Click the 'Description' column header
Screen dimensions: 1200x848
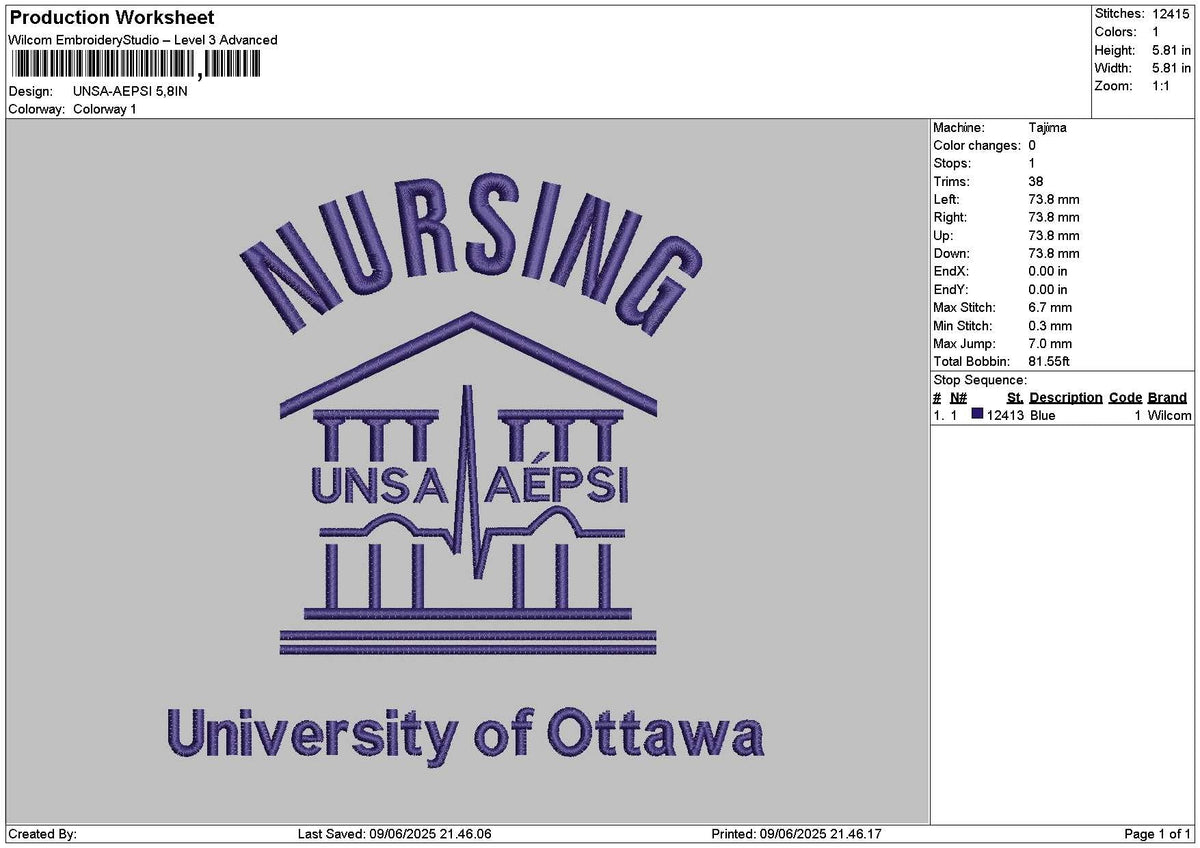pyautogui.click(x=1066, y=398)
